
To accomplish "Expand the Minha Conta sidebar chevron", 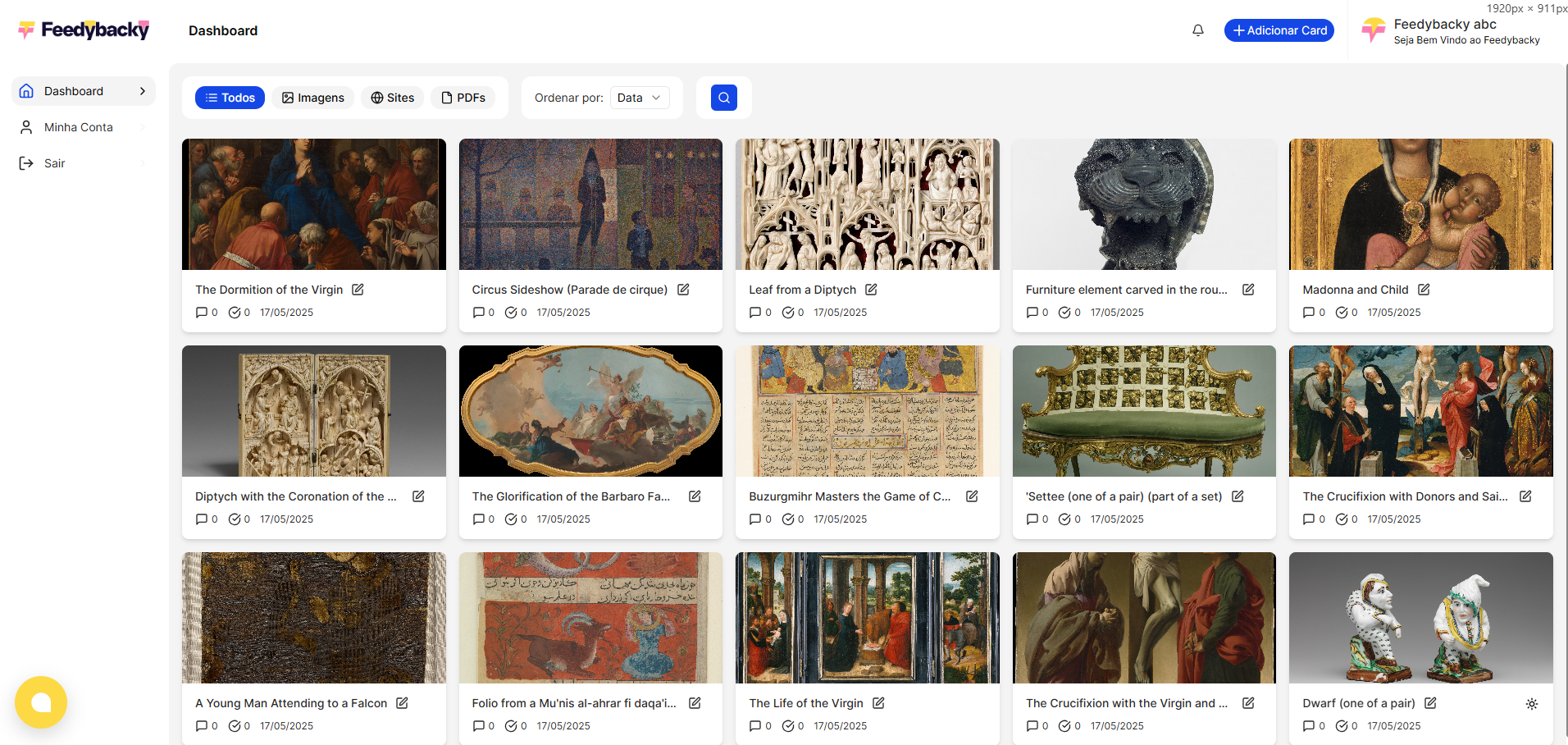I will pos(143,127).
